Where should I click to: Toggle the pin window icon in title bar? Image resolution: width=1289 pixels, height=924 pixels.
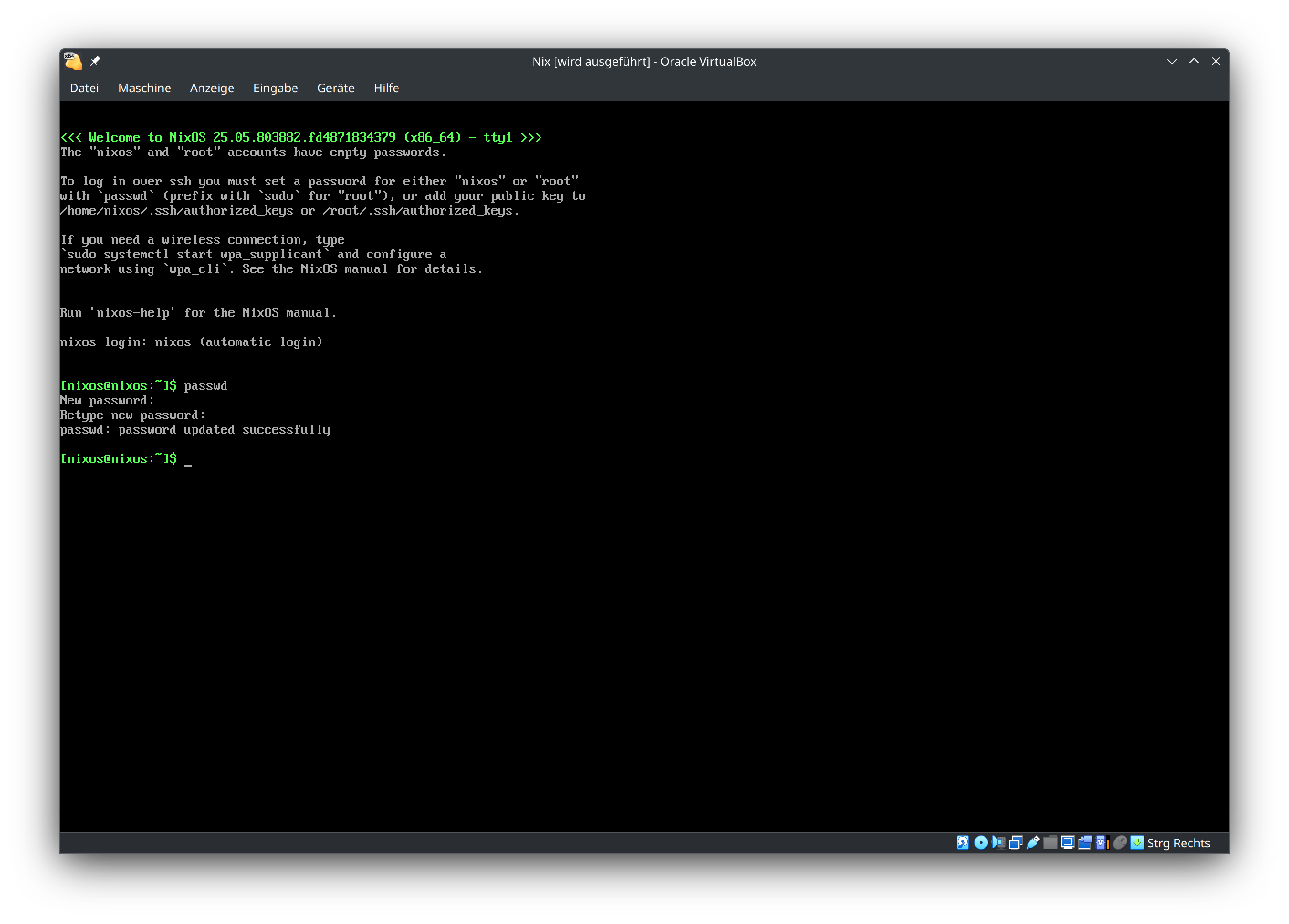95,61
